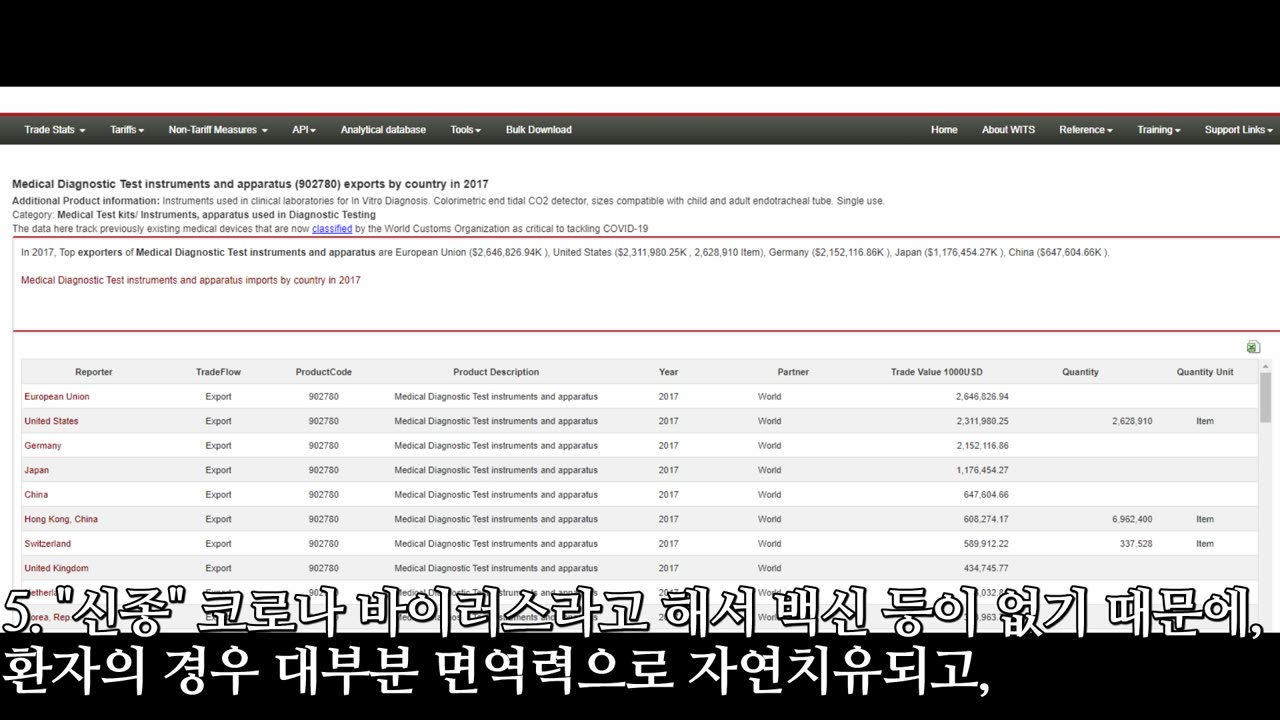Viewport: 1280px width, 720px height.
Task: Open China reporter link
Action: tap(36, 495)
